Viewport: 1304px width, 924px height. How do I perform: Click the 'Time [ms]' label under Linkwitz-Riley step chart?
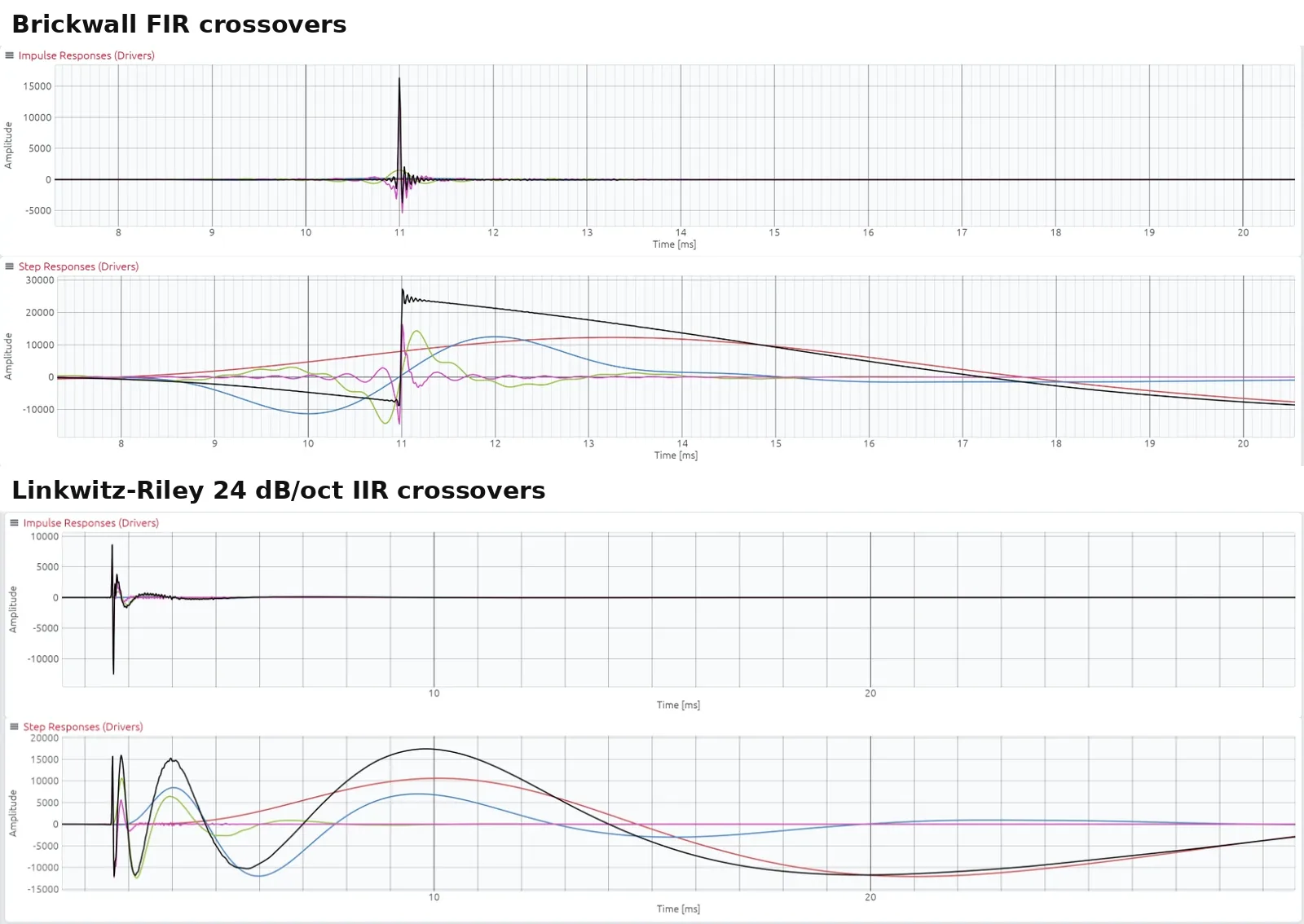point(678,909)
